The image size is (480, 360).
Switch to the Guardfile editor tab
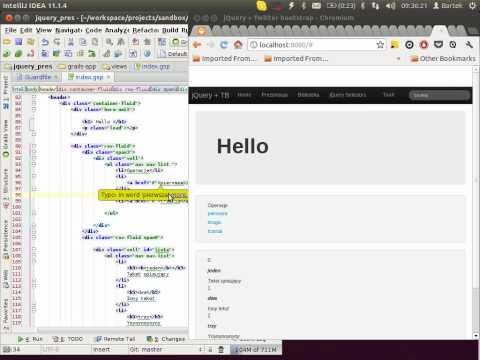(x=37, y=77)
